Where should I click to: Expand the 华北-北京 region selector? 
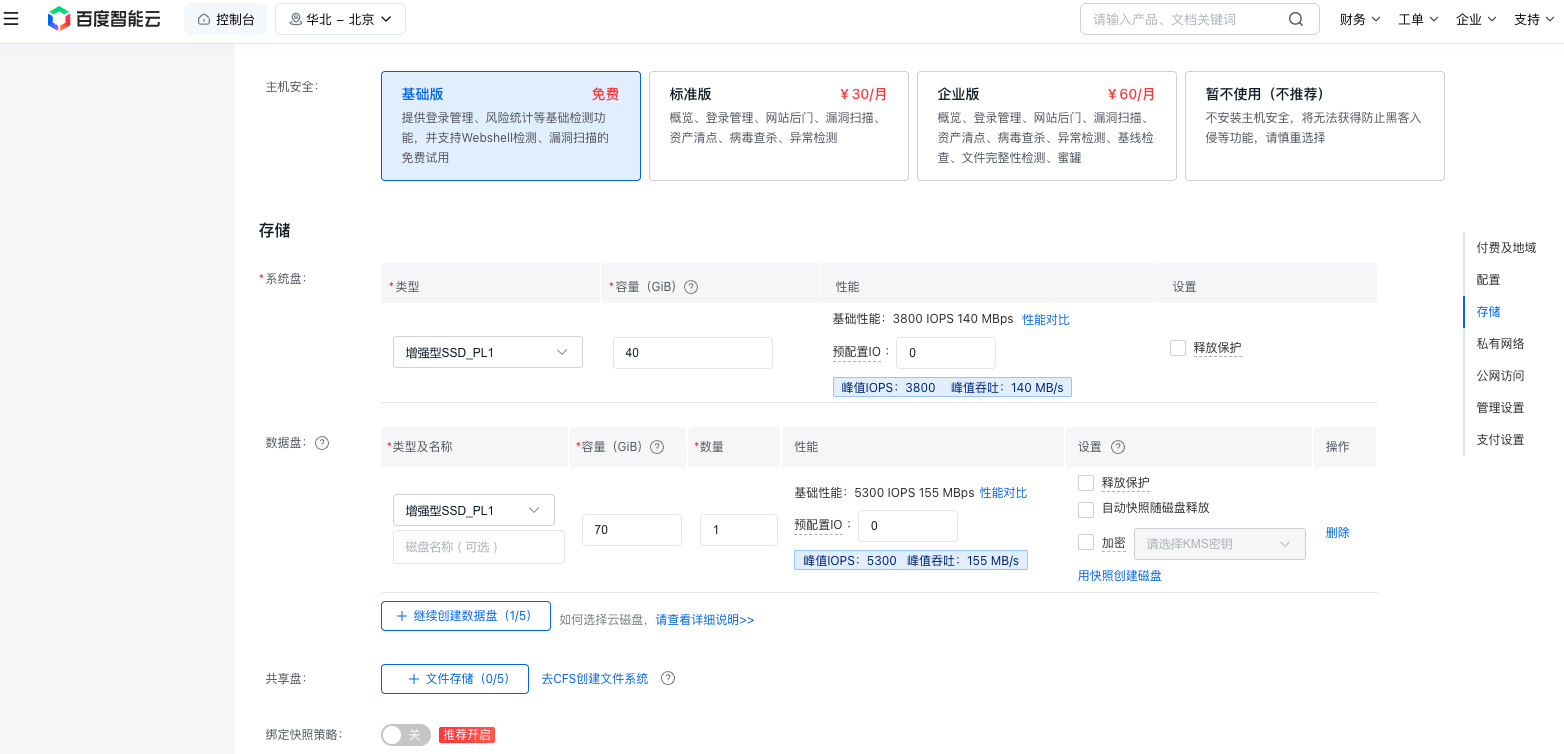(x=340, y=19)
